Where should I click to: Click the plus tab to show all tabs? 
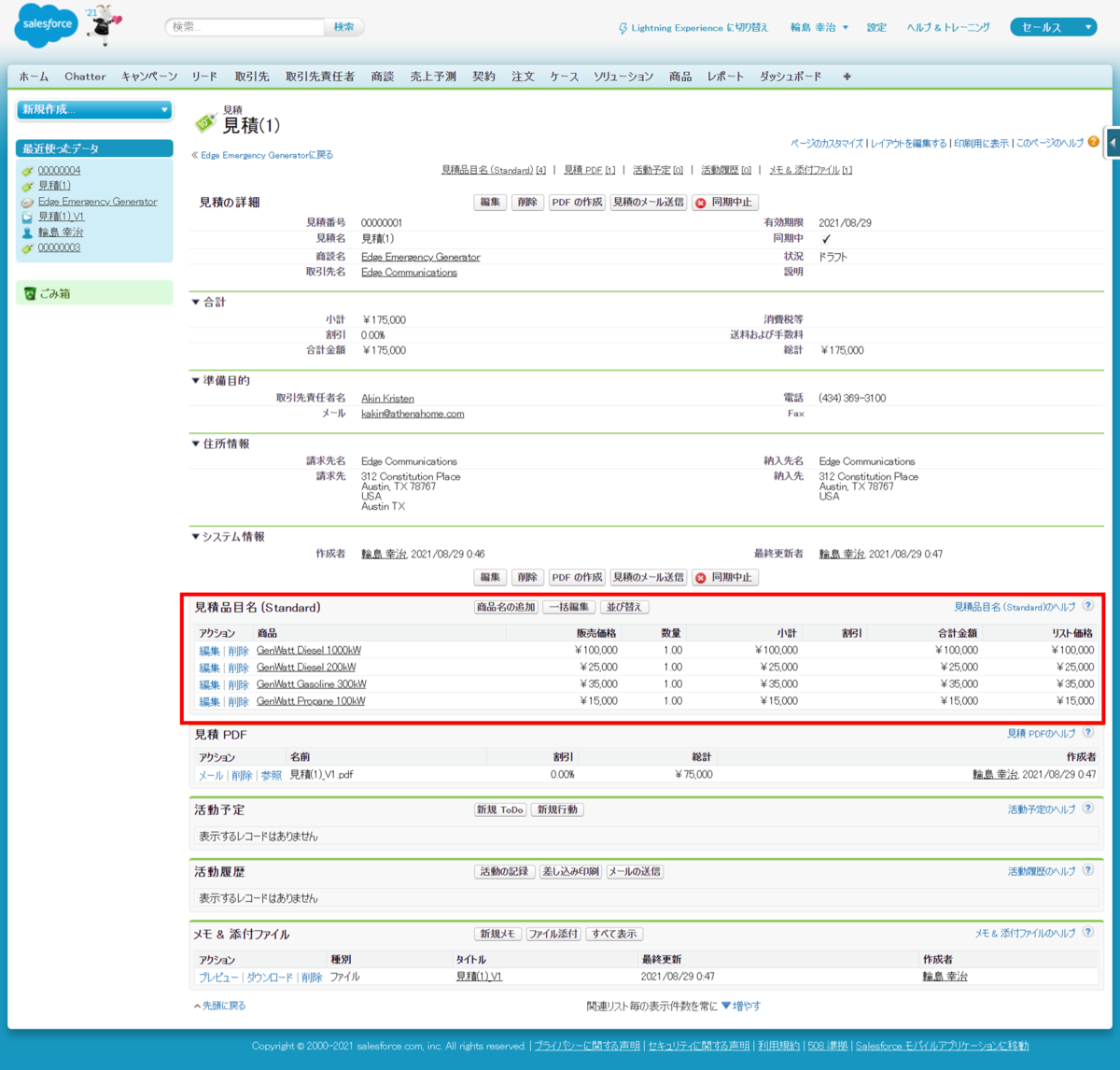[x=847, y=77]
